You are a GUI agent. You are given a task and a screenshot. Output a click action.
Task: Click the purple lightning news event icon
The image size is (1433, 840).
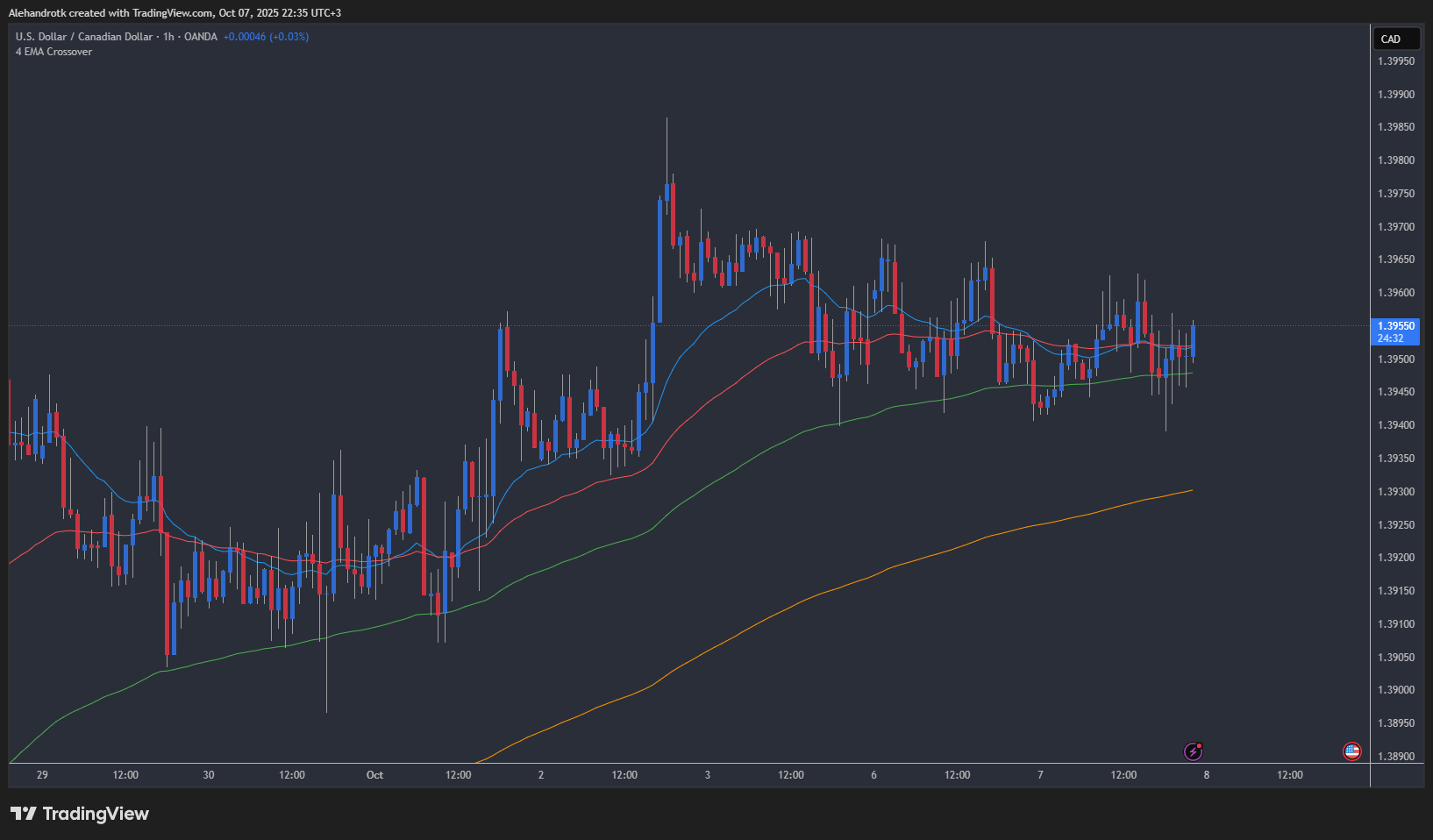pyautogui.click(x=1193, y=751)
